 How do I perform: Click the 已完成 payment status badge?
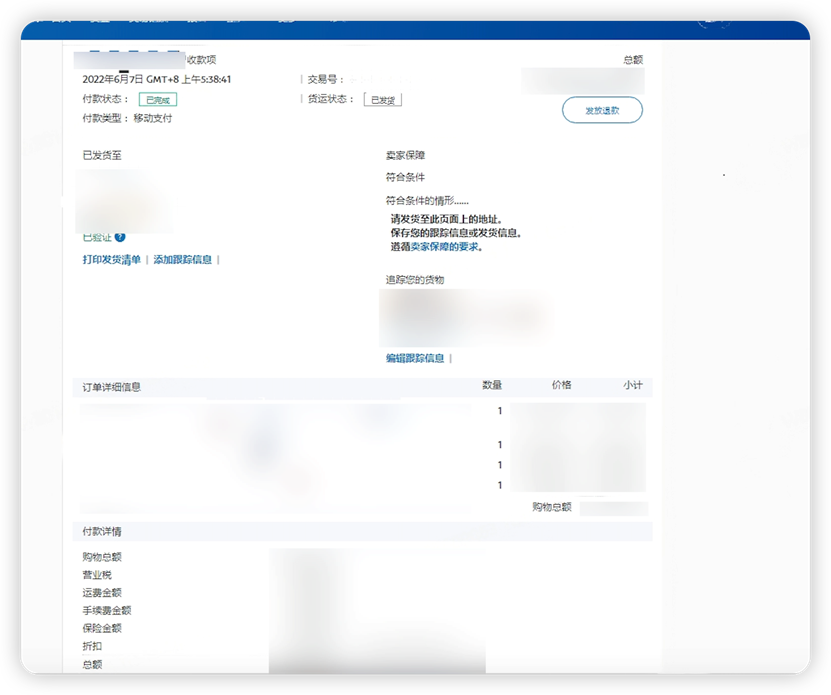coord(157,100)
